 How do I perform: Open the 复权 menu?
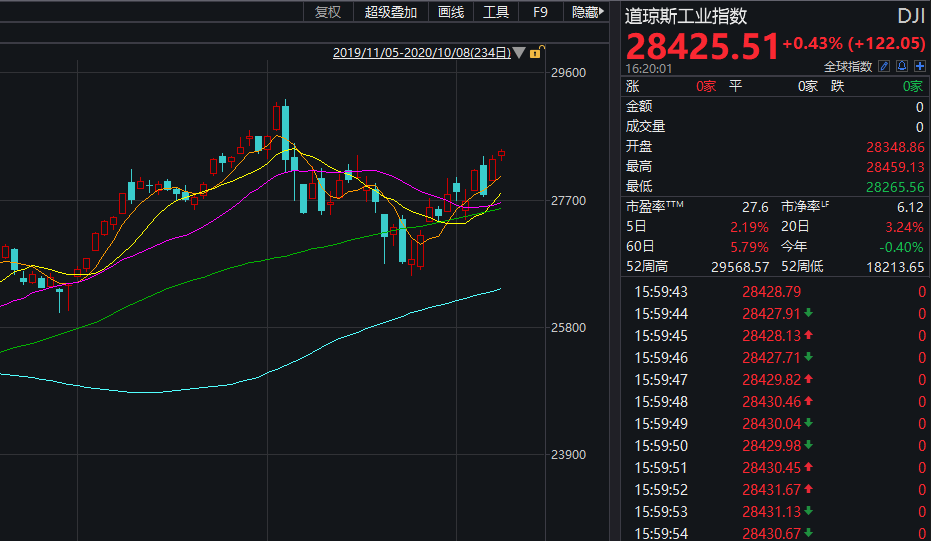coord(328,12)
